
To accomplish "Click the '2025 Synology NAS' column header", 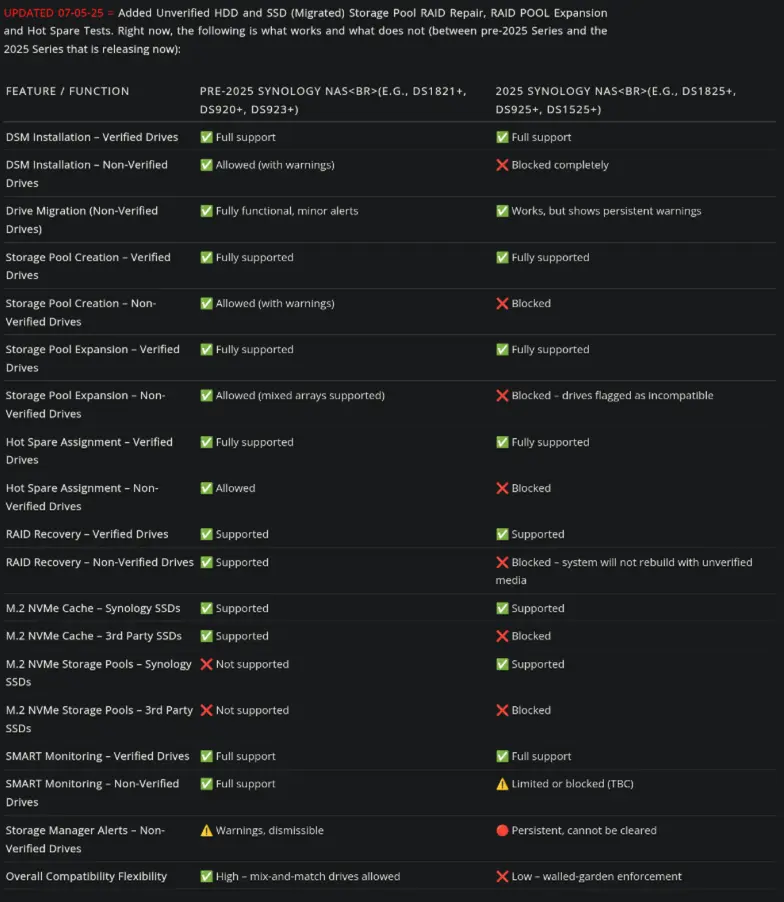I will click(x=615, y=100).
